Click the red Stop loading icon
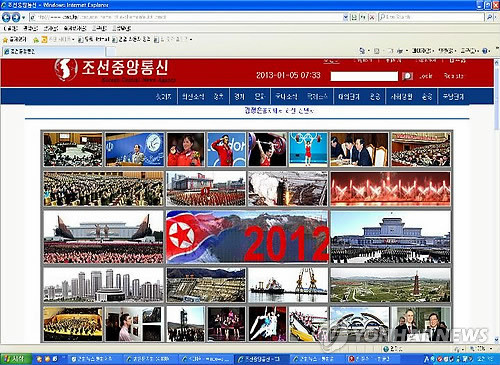This screenshot has width=500, height=365. tap(372, 17)
